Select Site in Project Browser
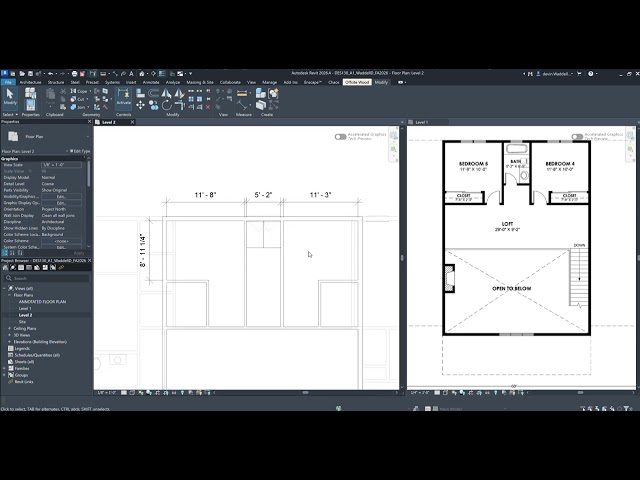The height and width of the screenshot is (480, 640). click(22, 322)
